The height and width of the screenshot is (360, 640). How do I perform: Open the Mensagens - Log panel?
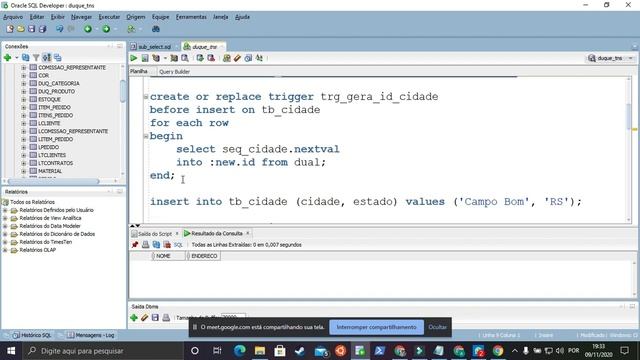pos(91,335)
